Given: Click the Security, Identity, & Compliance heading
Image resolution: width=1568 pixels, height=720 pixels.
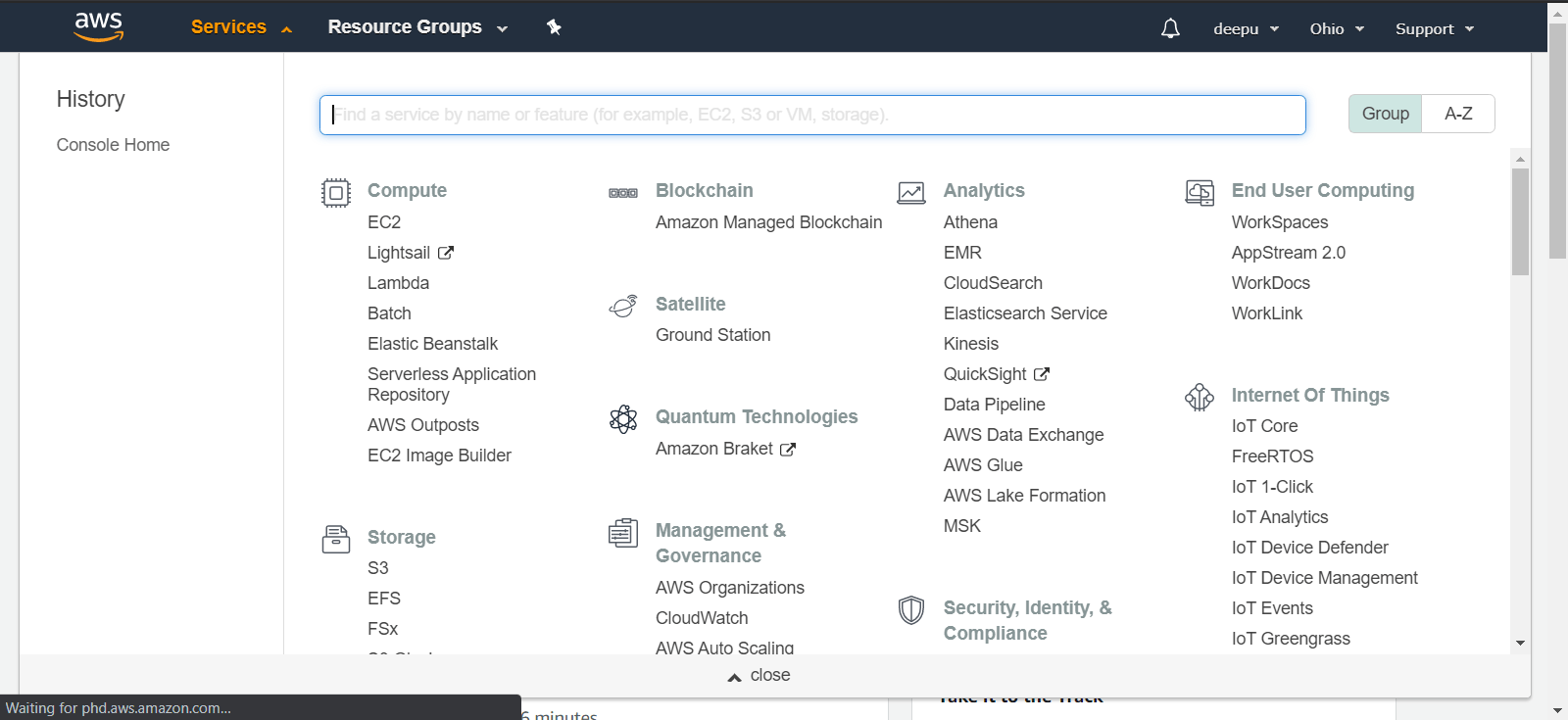Looking at the screenshot, I should point(1028,620).
